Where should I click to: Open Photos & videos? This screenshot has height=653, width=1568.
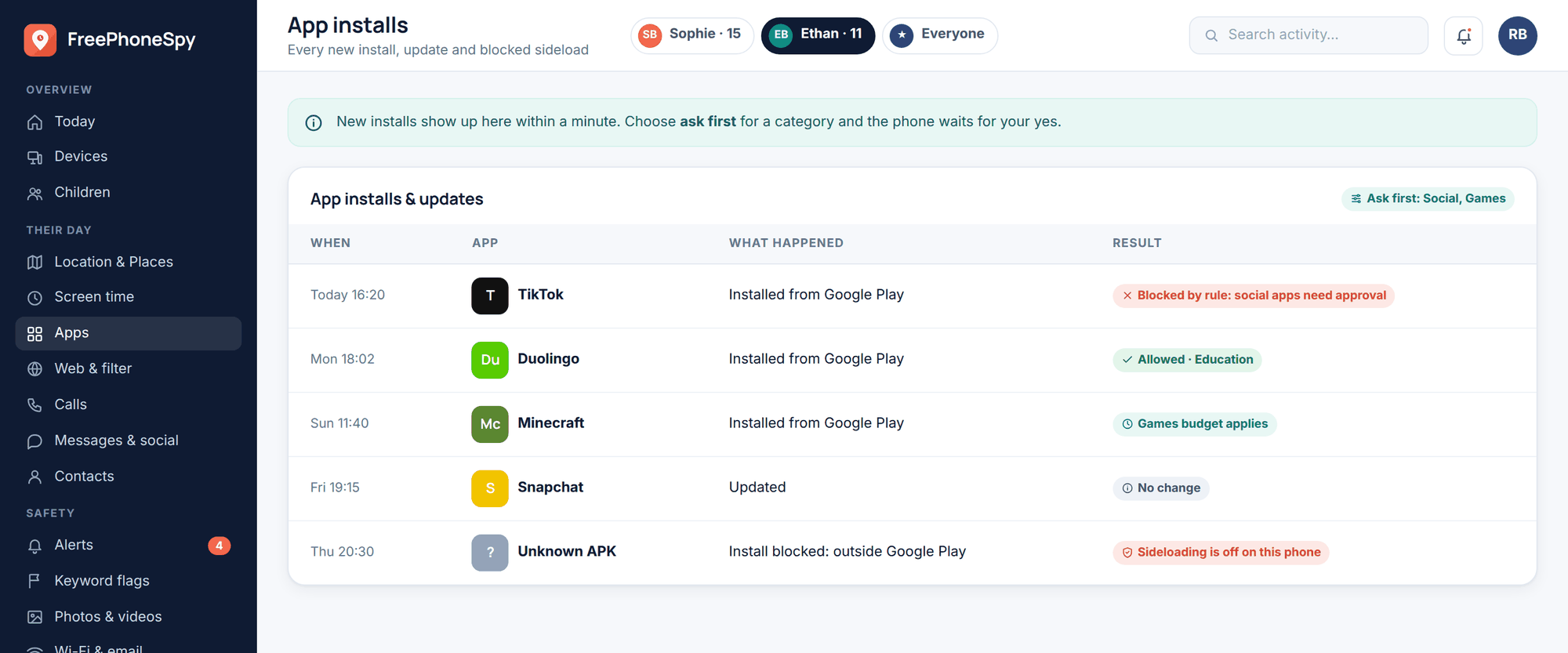tap(129, 617)
